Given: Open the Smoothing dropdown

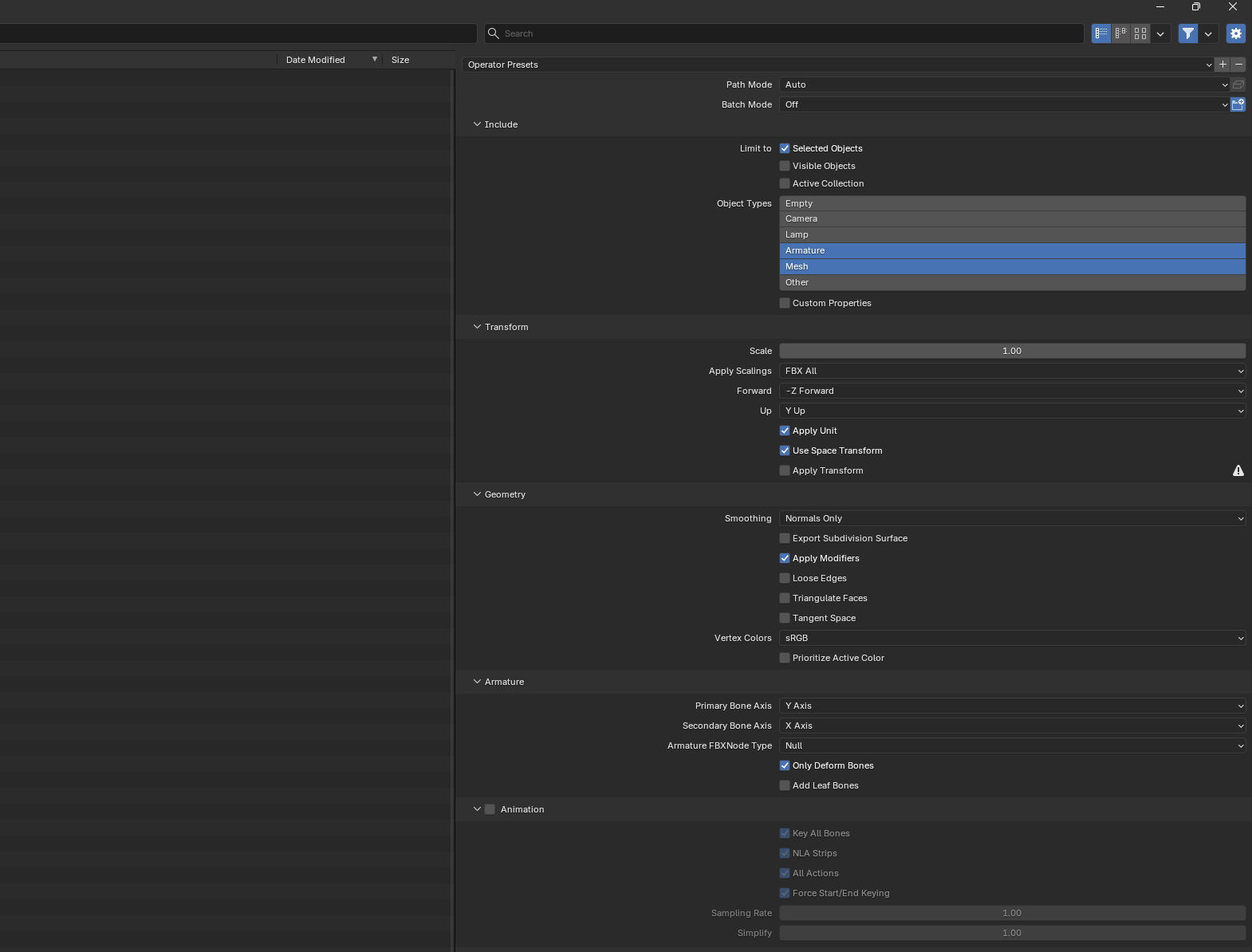Looking at the screenshot, I should [x=1013, y=518].
